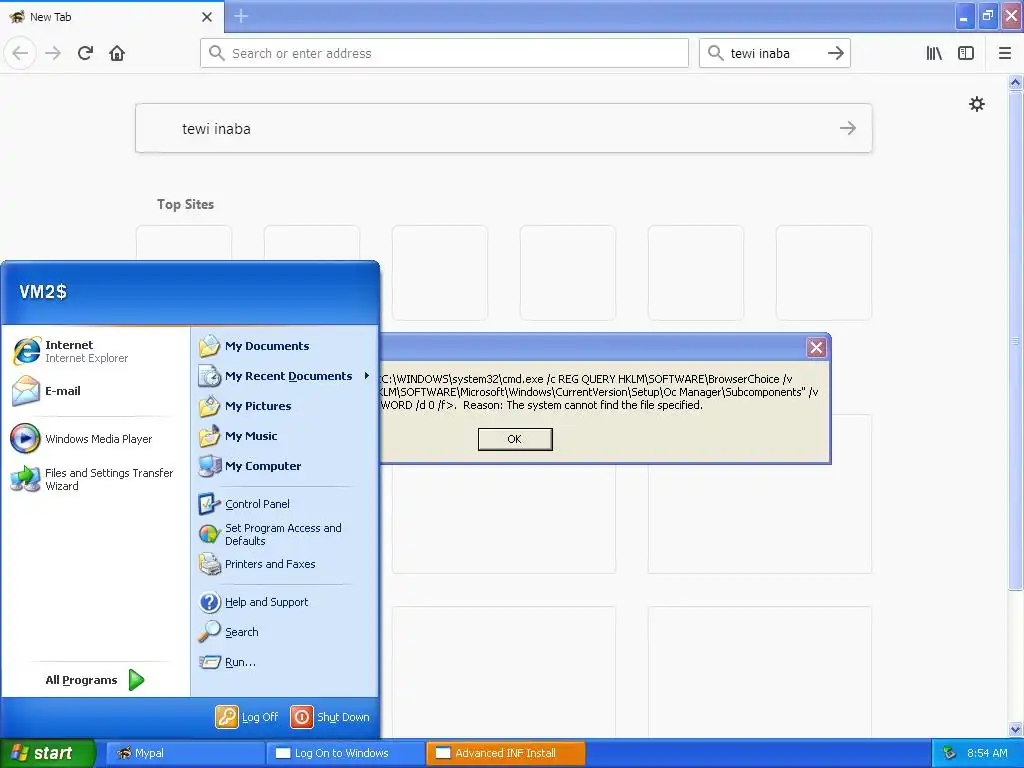The image size is (1024, 768).
Task: Submit toolbar search with arrow button
Action: point(836,53)
